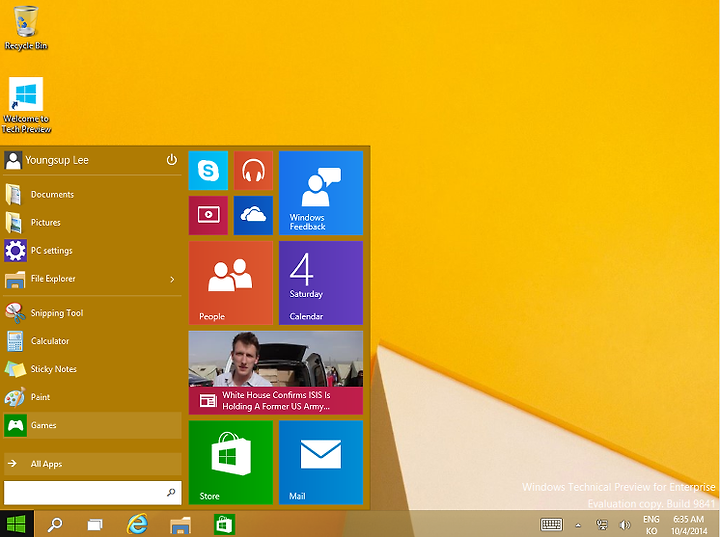
Task: Open Documents from Start menu
Action: (x=92, y=194)
